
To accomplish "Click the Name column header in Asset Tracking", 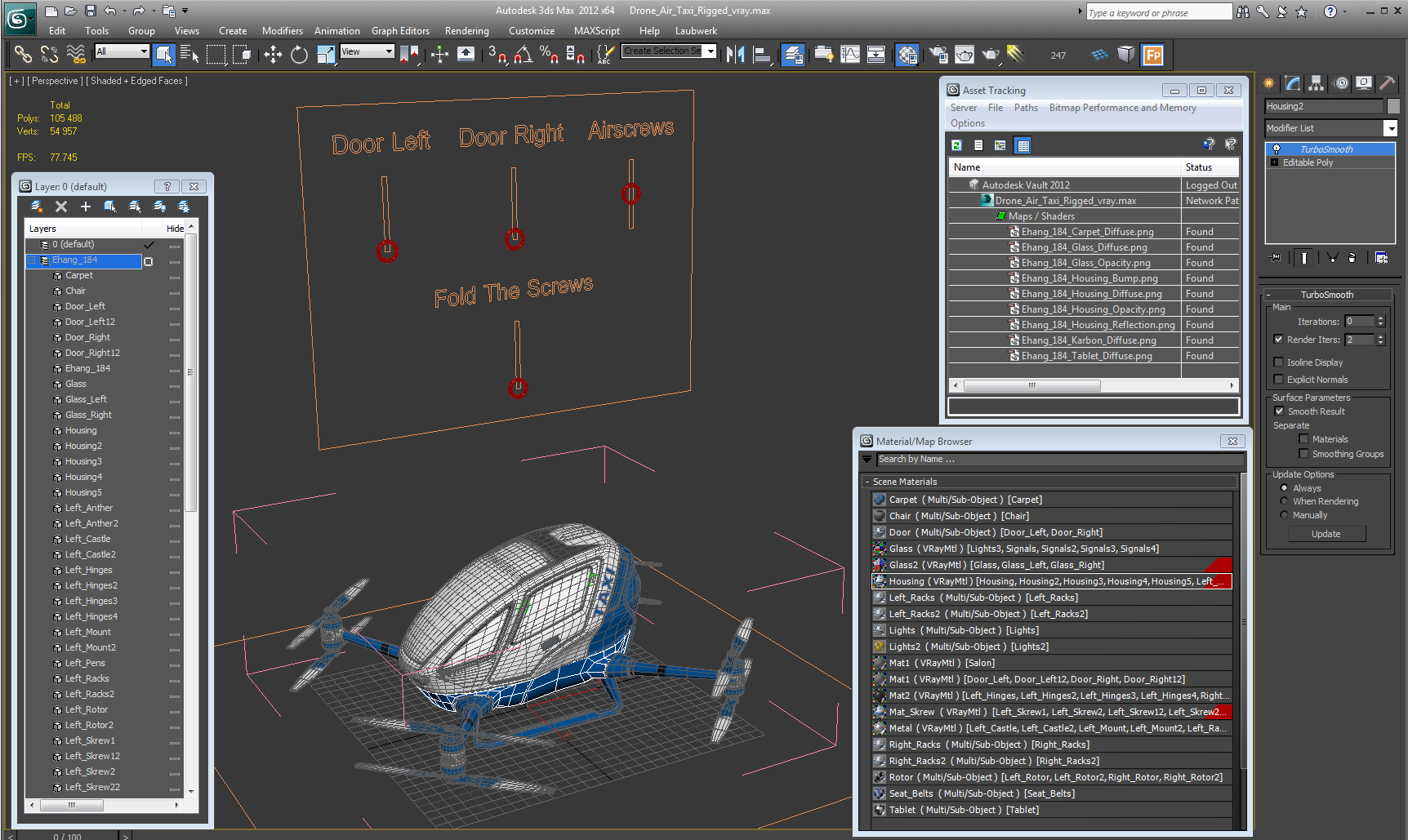I will (1066, 167).
